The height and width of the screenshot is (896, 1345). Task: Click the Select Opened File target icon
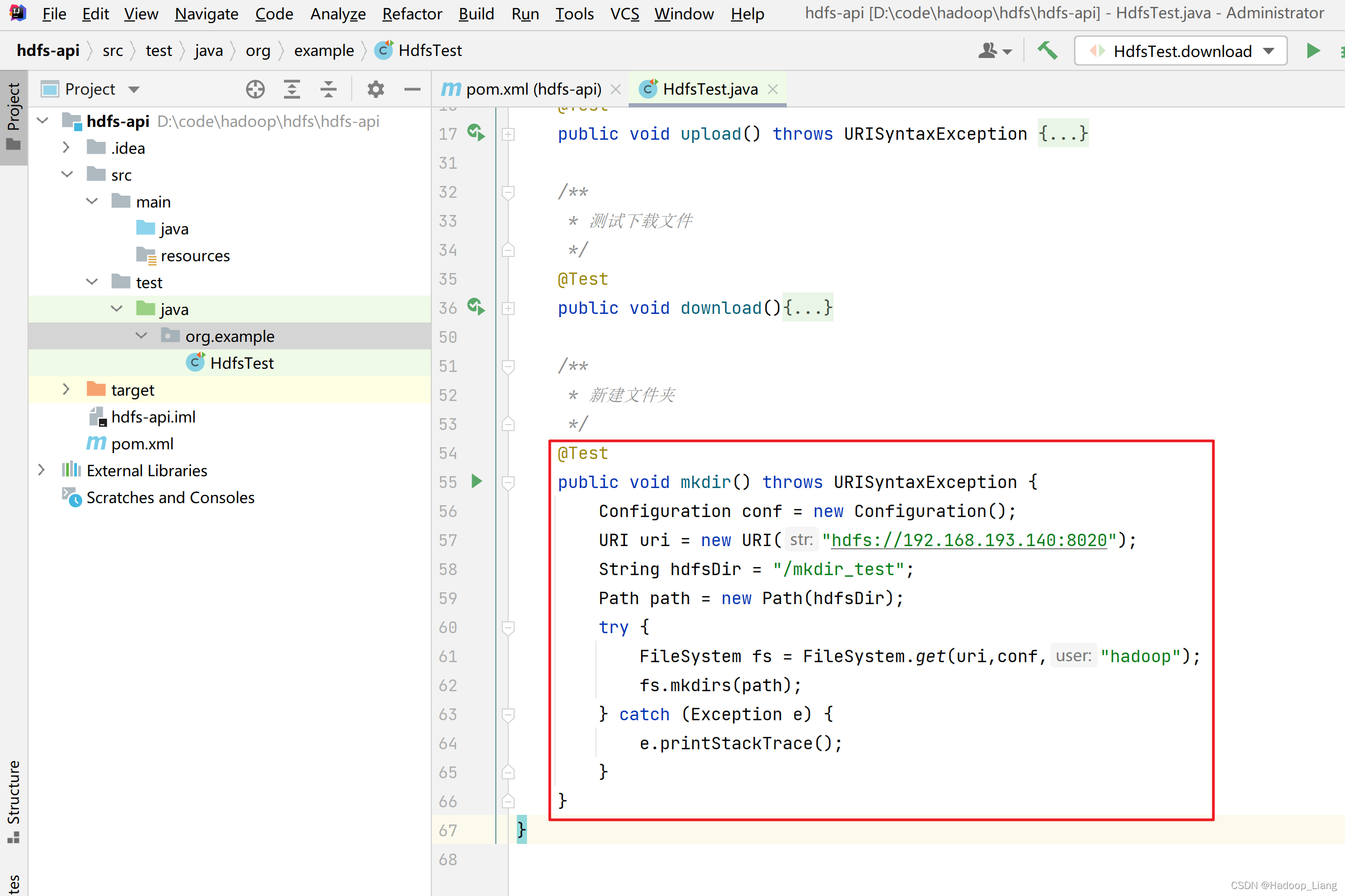pos(255,89)
